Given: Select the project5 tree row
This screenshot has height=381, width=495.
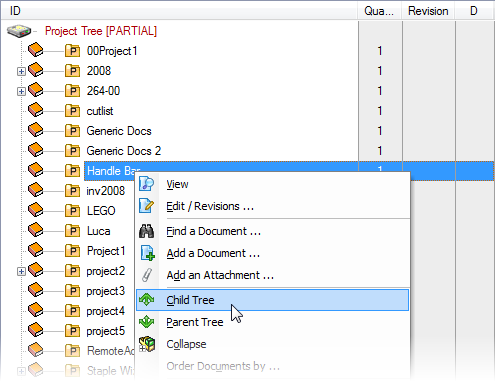Looking at the screenshot, I should [106, 331].
